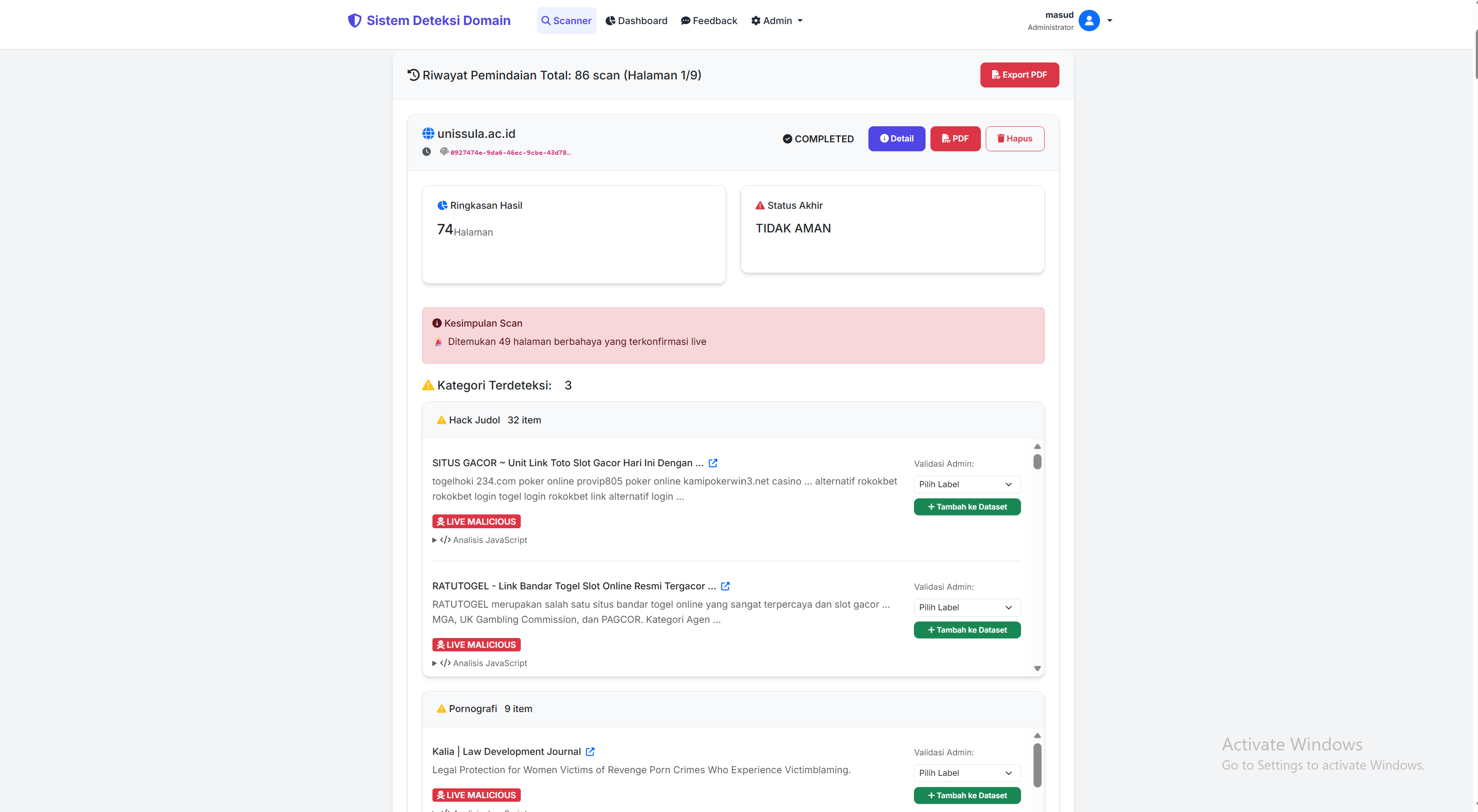Open external link icon for SITUS GACOR result
Viewport: 1478px width, 812px height.
[x=713, y=463]
